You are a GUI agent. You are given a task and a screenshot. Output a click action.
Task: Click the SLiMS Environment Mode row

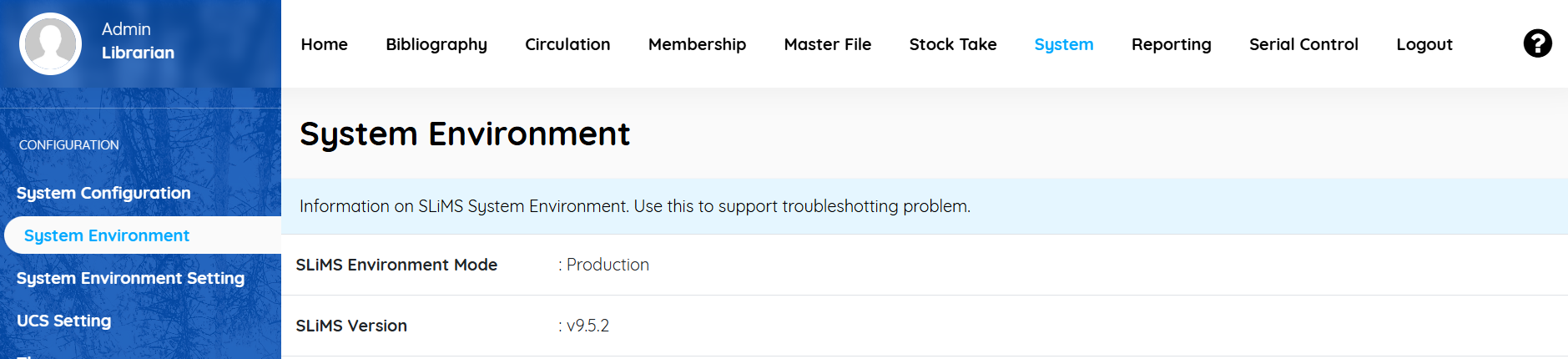point(925,265)
